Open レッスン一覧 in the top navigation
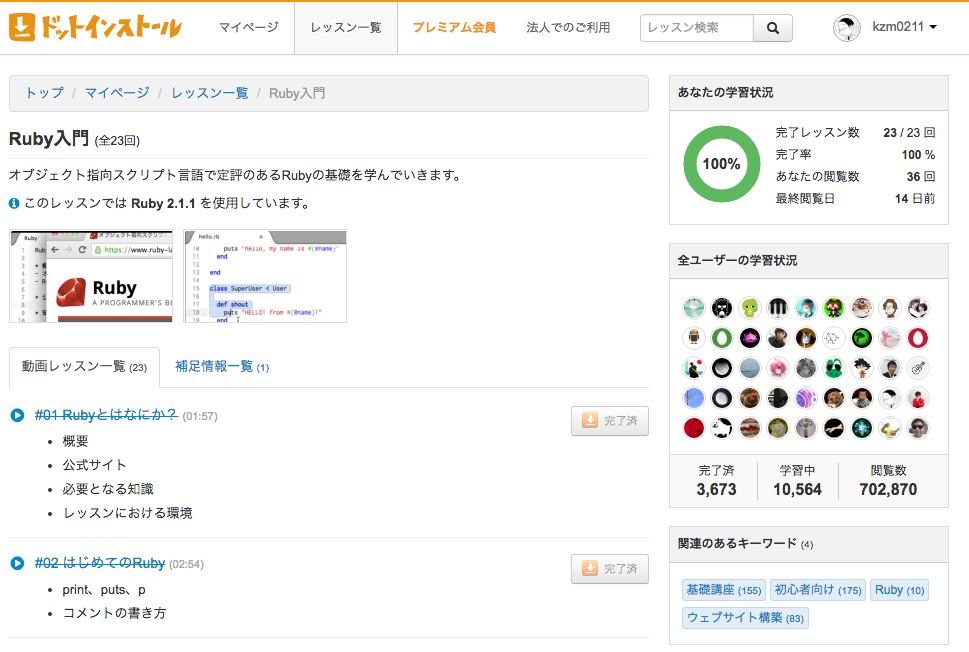This screenshot has height=652, width=969. [346, 28]
